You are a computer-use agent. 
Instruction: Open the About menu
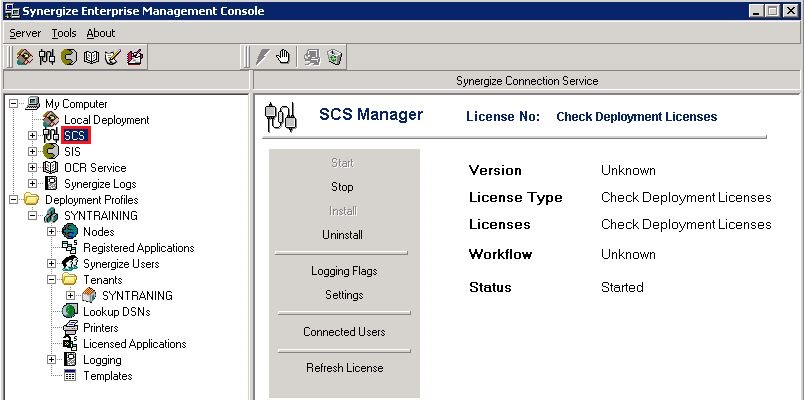[x=100, y=33]
